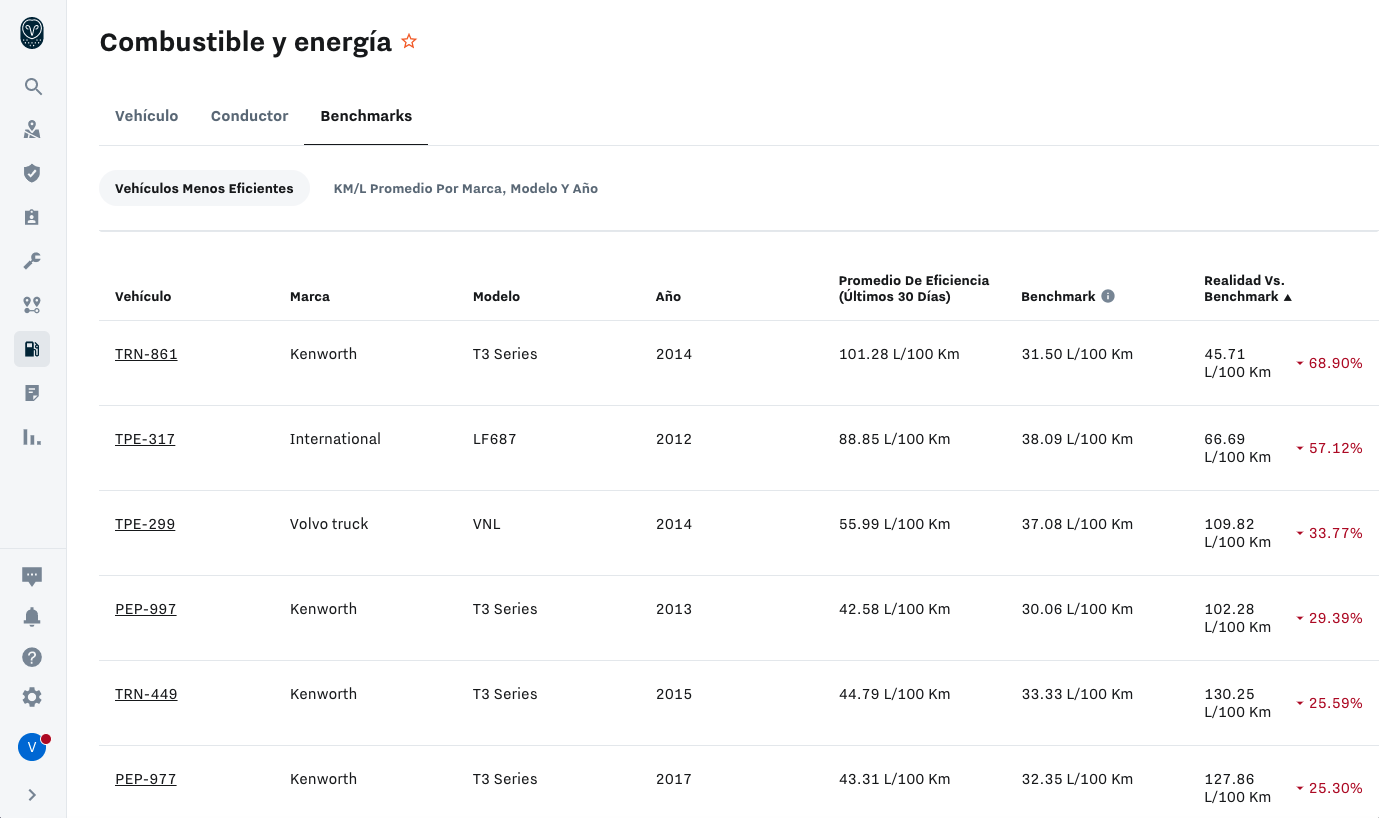Open the search icon in sidebar
1379x818 pixels.
click(32, 87)
